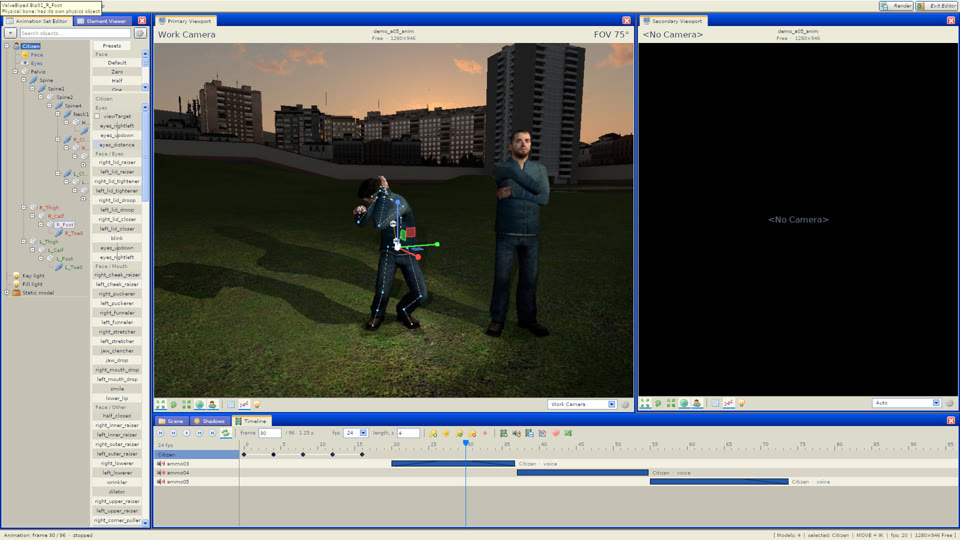960x540 pixels.
Task: Toggle the square icon in Primary Viewport toolbar
Action: 231,405
